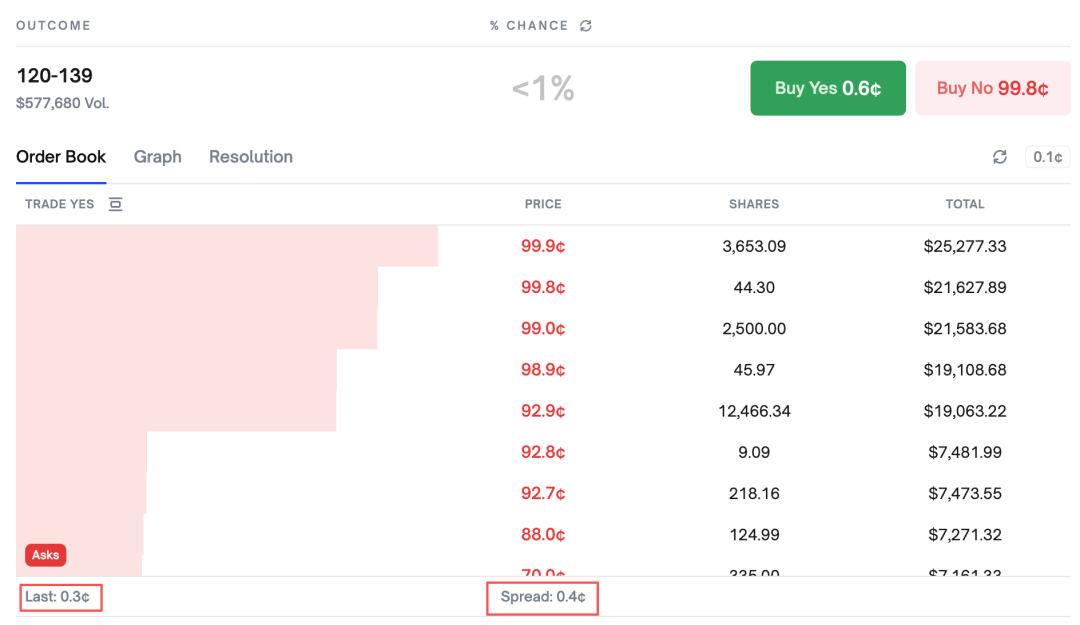The image size is (1080, 625).
Task: Click Buy No at 99.8¢
Action: point(992,88)
